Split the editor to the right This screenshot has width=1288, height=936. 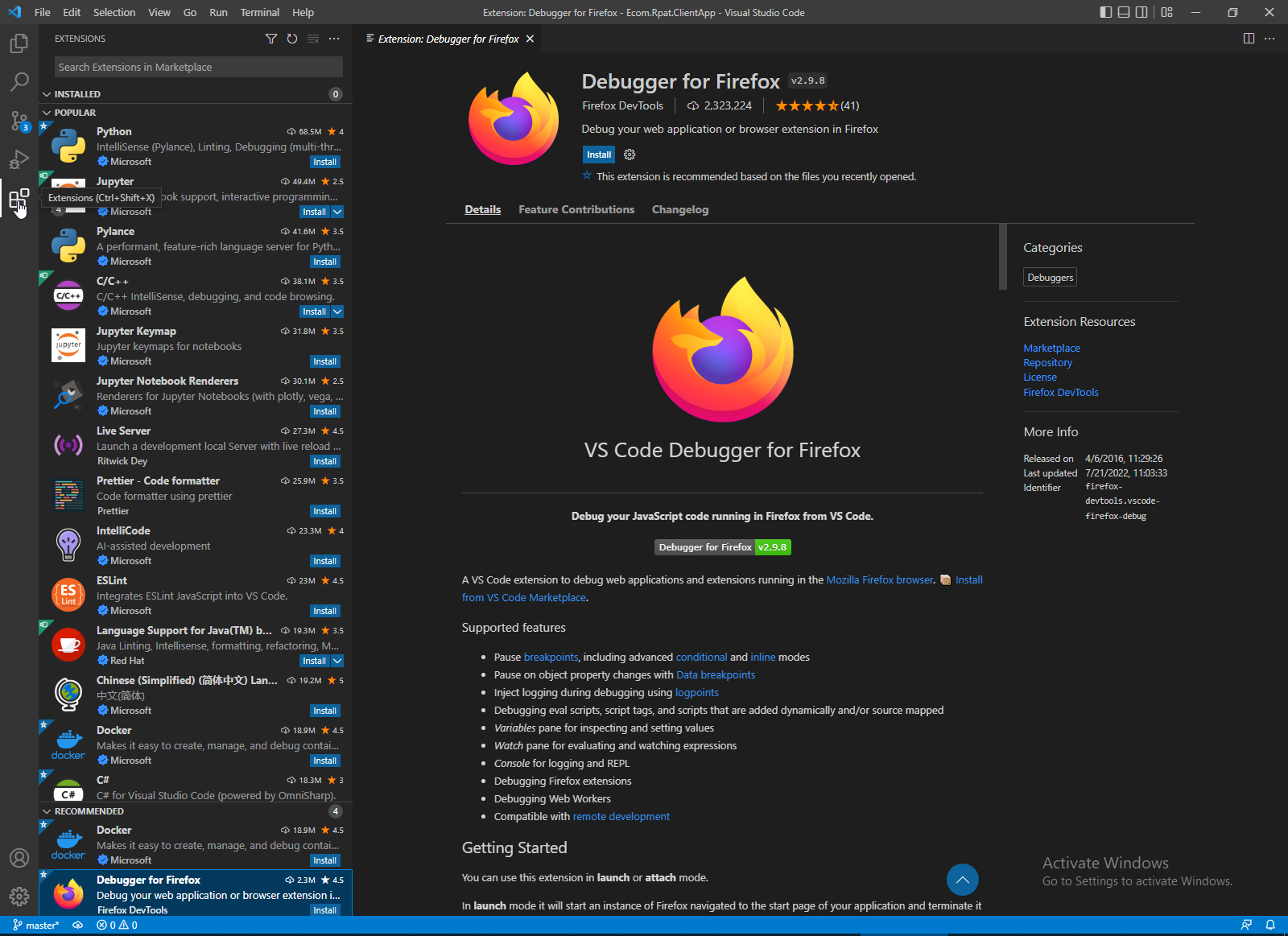1249,39
